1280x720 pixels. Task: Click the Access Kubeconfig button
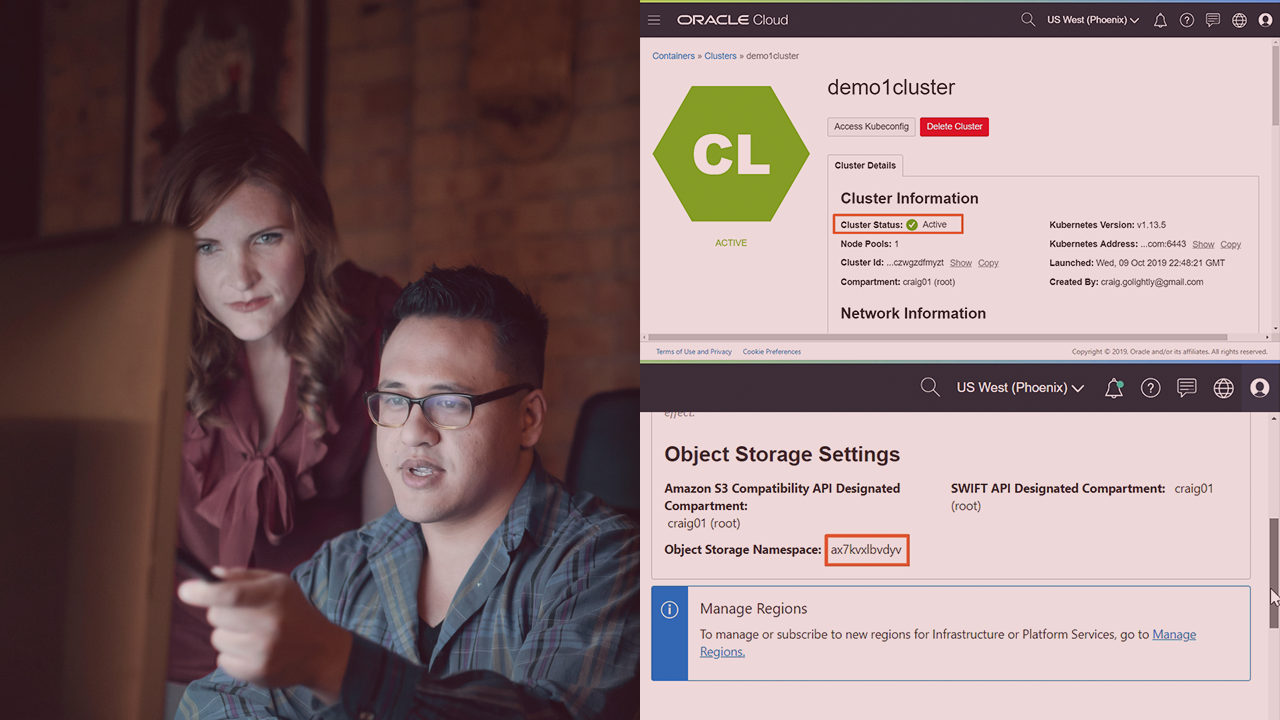[x=871, y=127]
